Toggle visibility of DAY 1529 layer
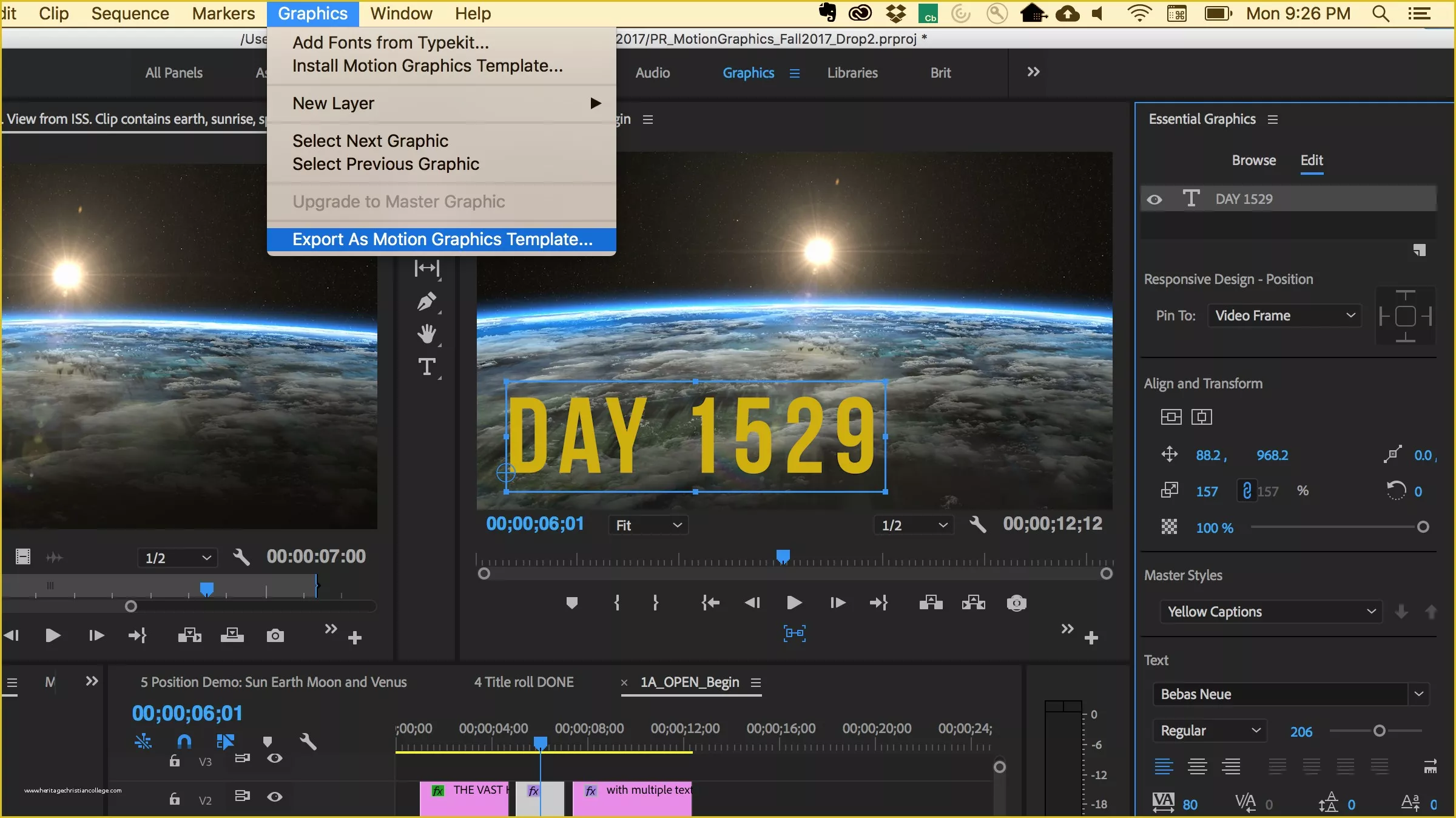 pos(1155,198)
